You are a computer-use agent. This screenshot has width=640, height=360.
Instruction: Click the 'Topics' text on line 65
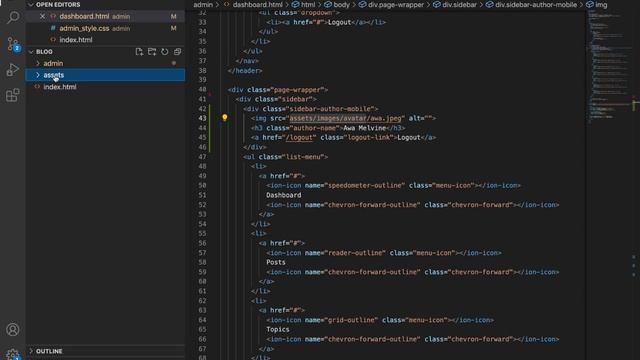[x=278, y=329]
